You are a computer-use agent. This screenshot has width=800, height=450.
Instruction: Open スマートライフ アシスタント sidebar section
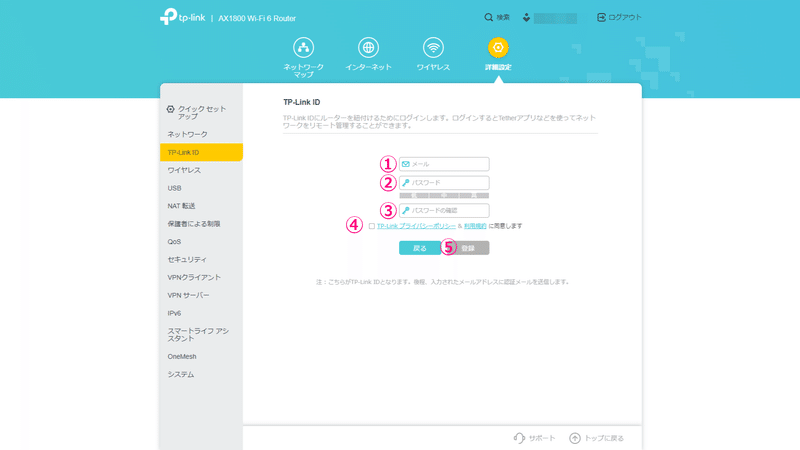201,335
